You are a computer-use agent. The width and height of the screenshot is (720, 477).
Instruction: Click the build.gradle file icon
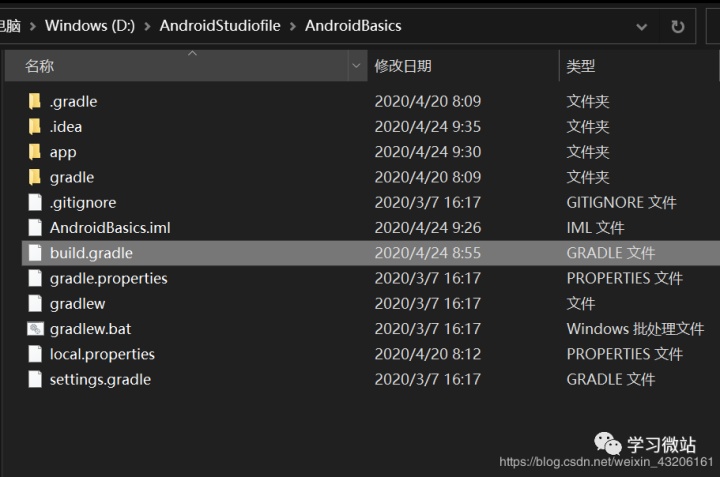pyautogui.click(x=35, y=253)
